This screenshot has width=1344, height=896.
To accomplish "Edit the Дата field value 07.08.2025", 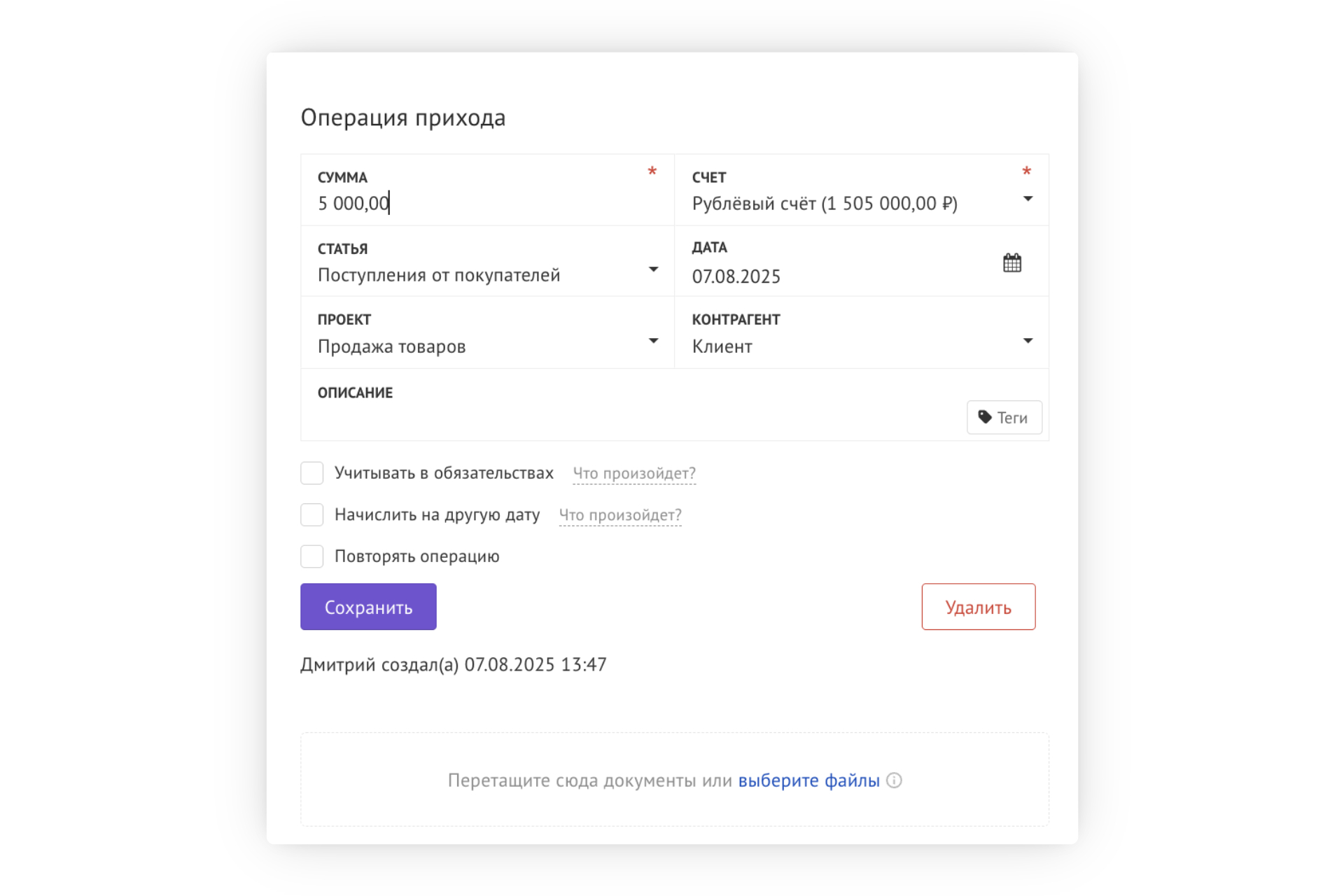I will coord(736,276).
